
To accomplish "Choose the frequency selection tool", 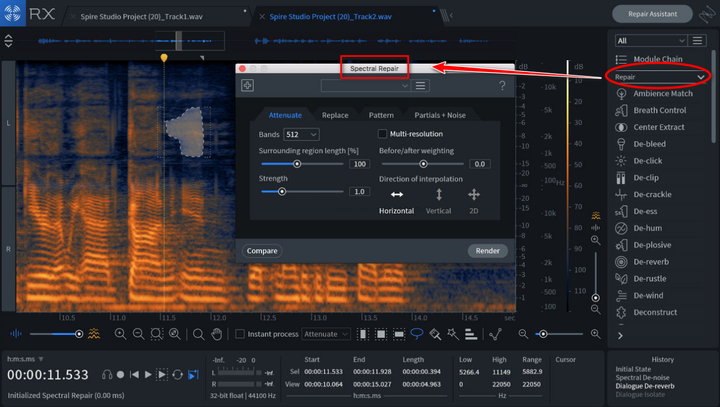I will tap(399, 334).
